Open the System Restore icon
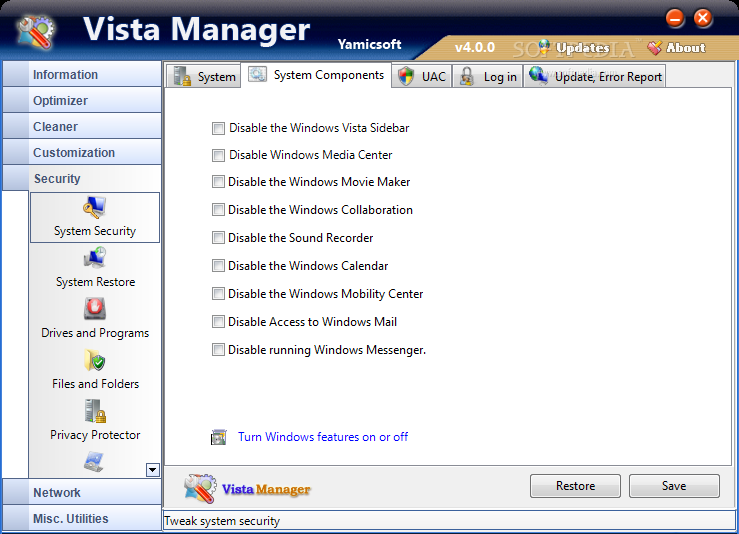 point(95,258)
